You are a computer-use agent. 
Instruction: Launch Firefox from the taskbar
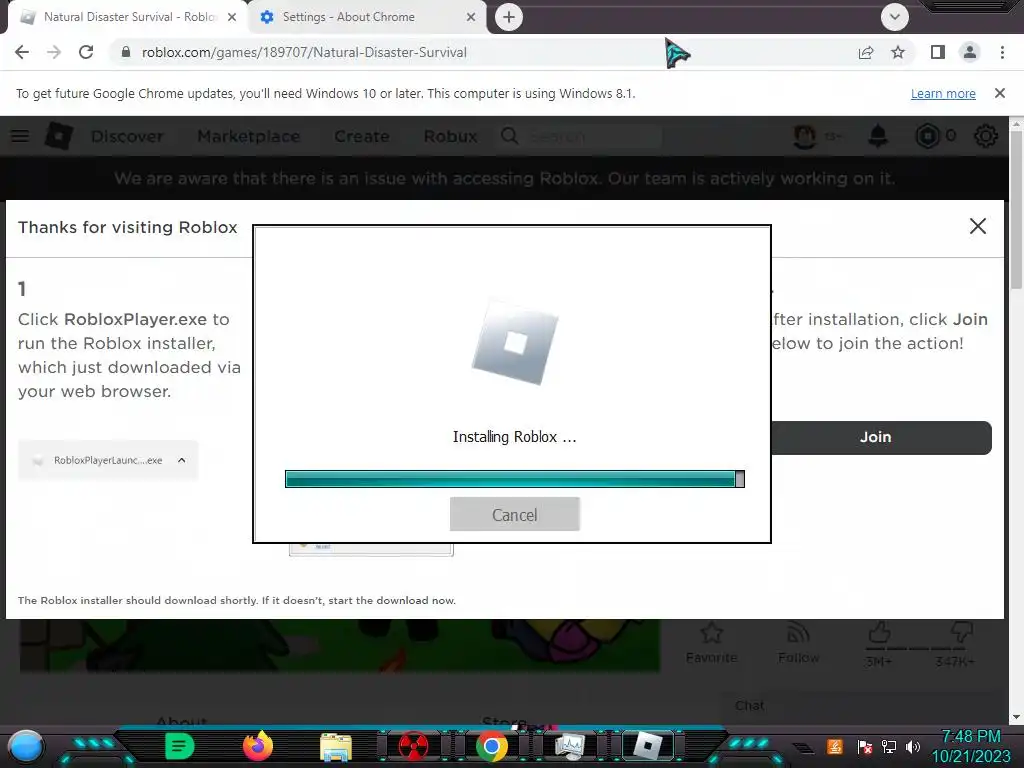[x=258, y=746]
